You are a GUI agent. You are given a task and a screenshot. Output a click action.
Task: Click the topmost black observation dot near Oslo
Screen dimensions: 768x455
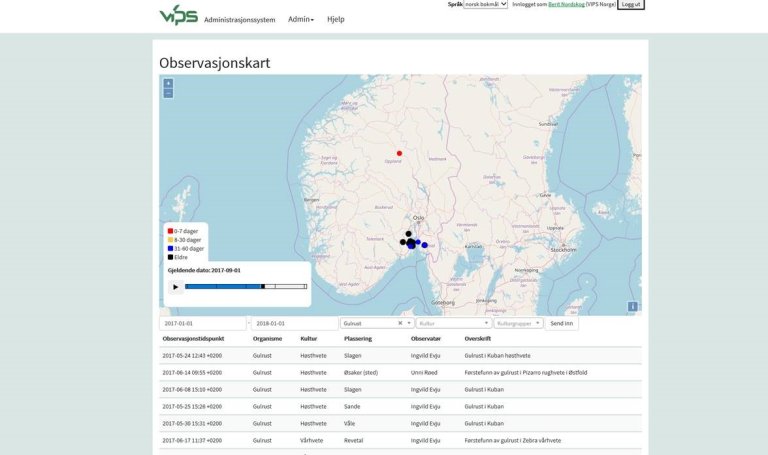click(408, 234)
